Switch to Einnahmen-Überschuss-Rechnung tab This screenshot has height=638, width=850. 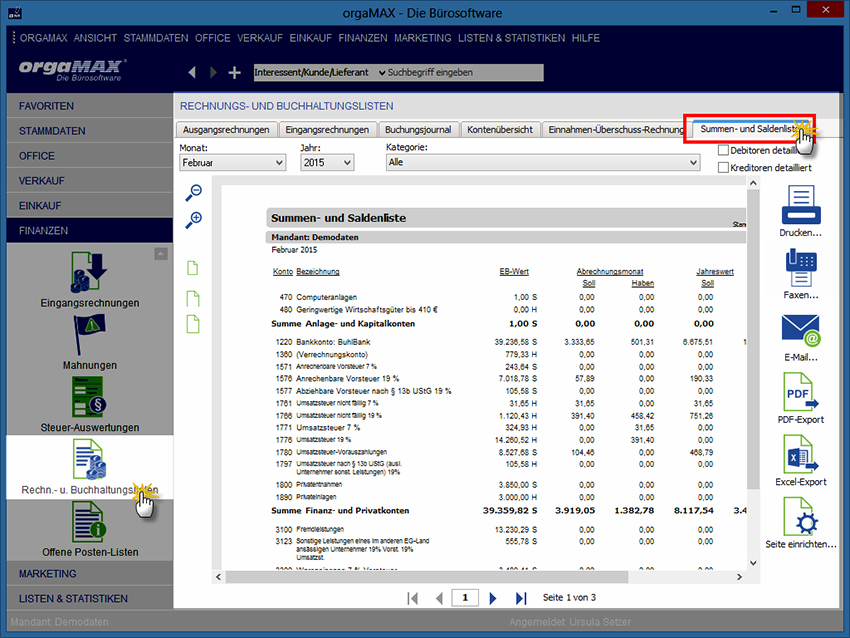pos(615,130)
